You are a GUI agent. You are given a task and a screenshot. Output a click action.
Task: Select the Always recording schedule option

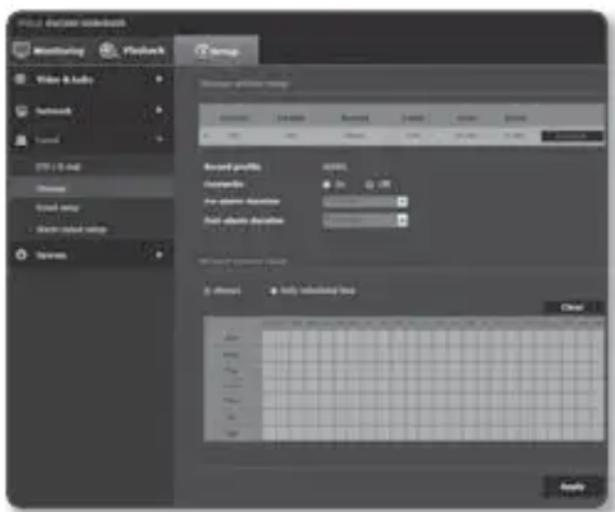click(207, 291)
